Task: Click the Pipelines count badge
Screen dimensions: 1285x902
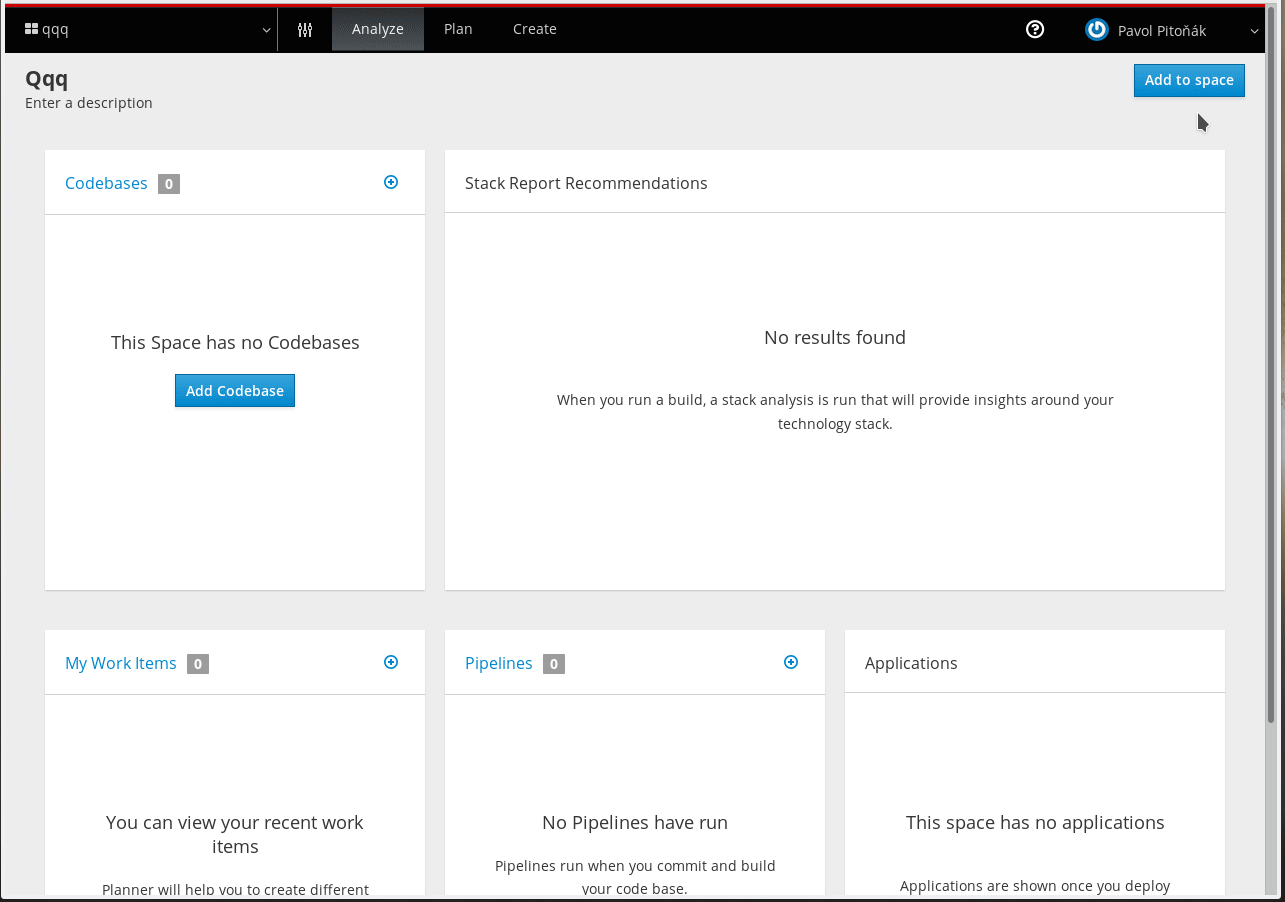Action: click(554, 664)
